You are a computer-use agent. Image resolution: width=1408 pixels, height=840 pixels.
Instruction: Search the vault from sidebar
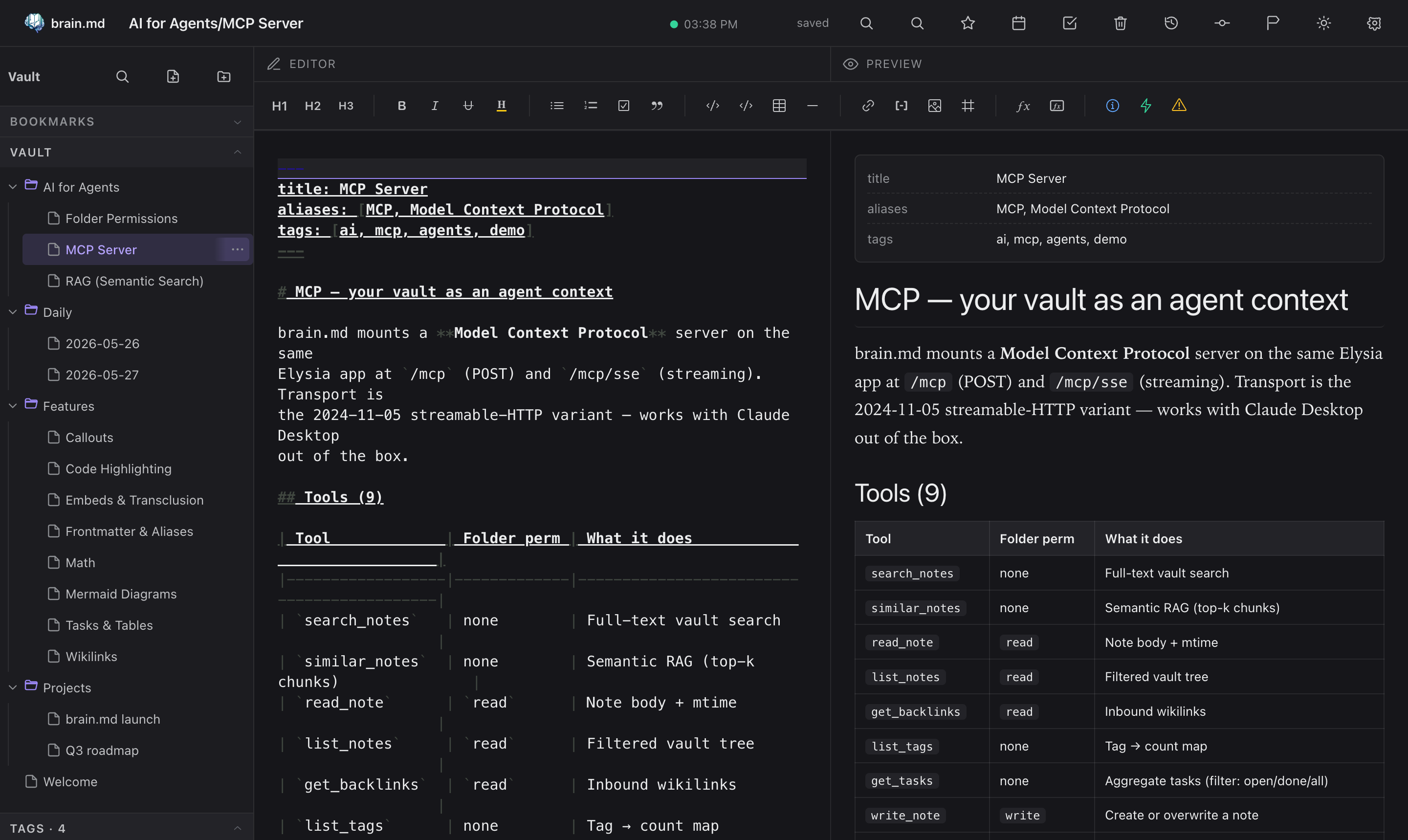(x=122, y=76)
